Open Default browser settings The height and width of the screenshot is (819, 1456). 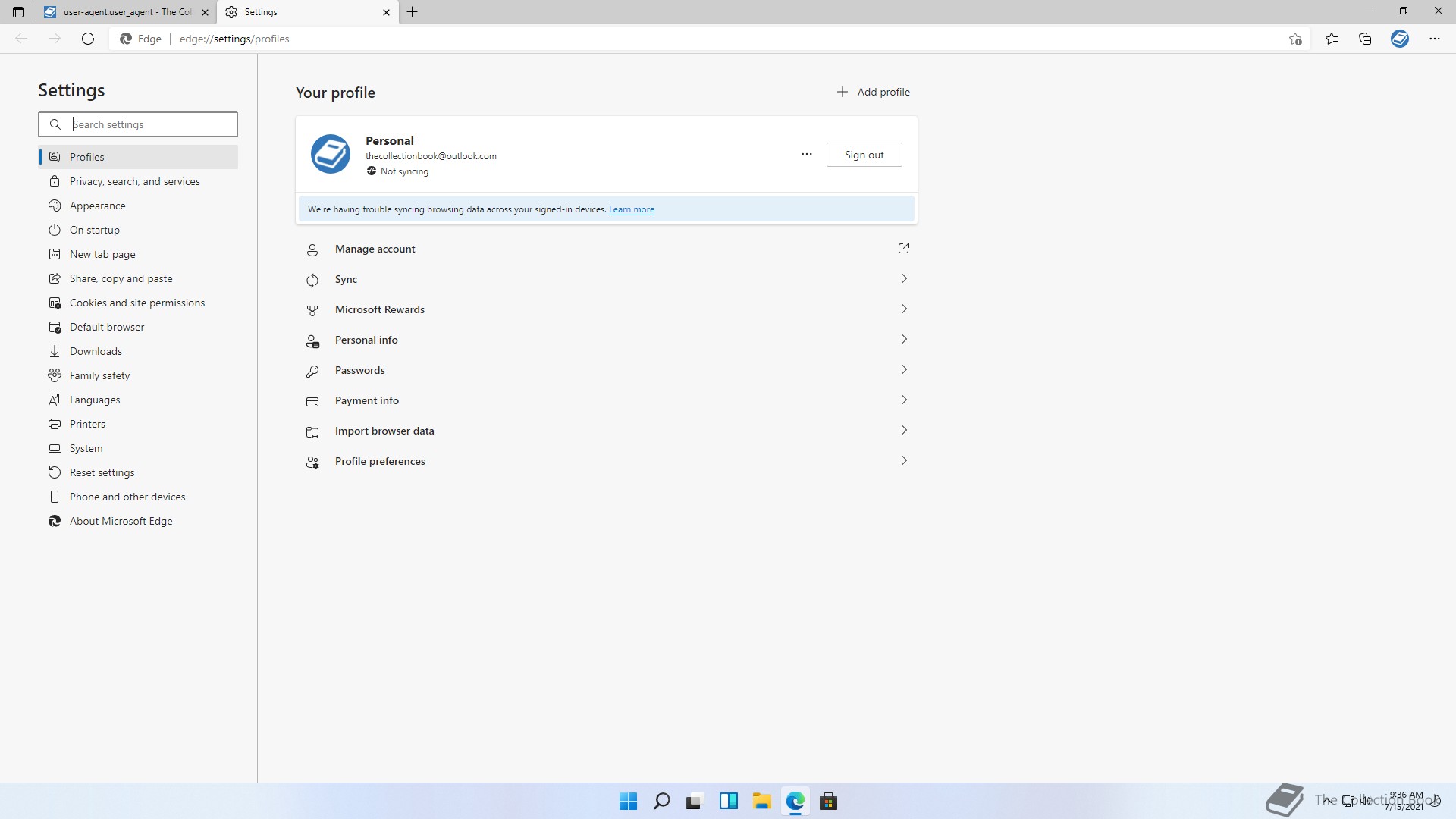(x=138, y=327)
